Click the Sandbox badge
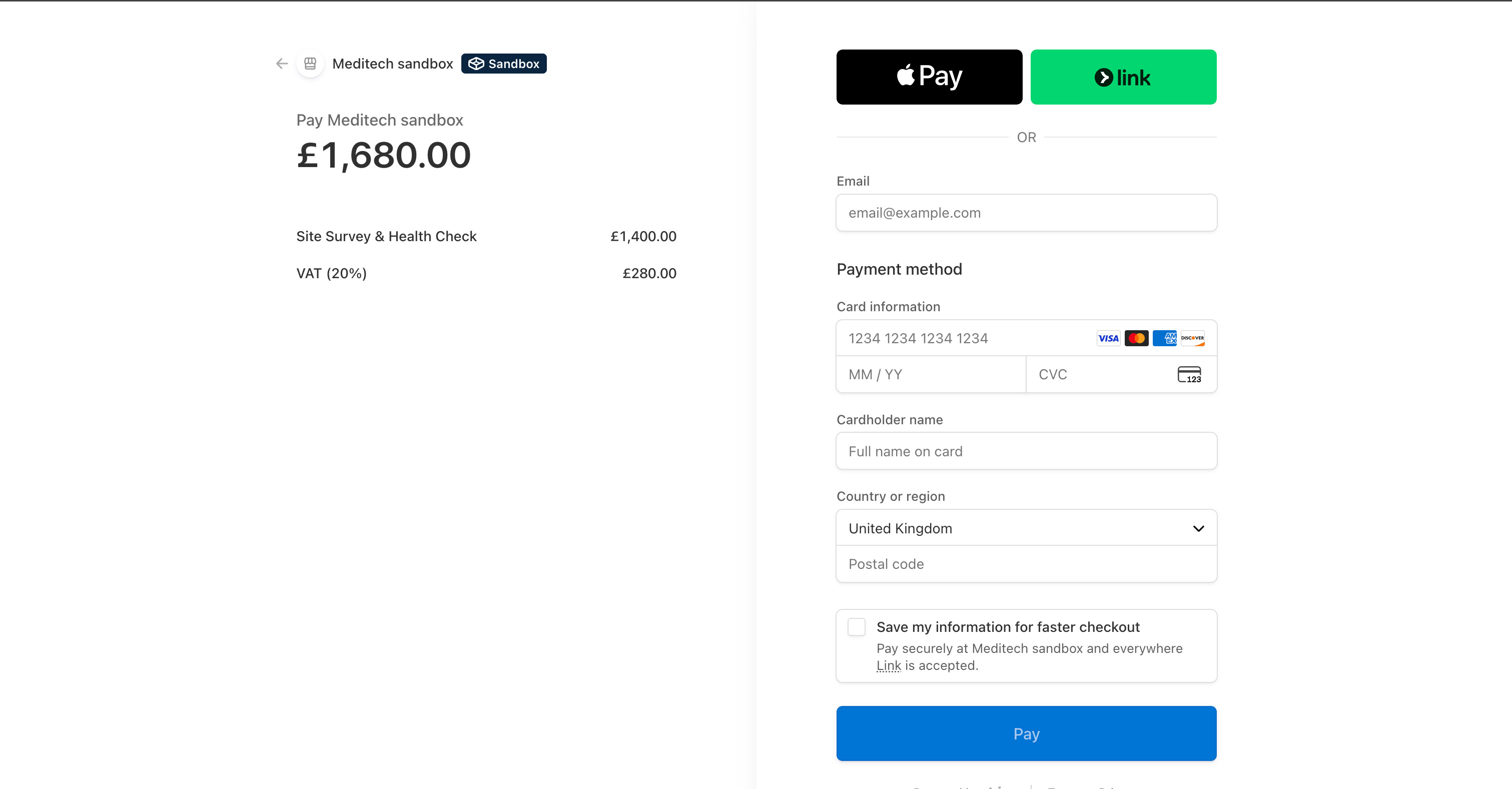Viewport: 1512px width, 789px height. 504,64
